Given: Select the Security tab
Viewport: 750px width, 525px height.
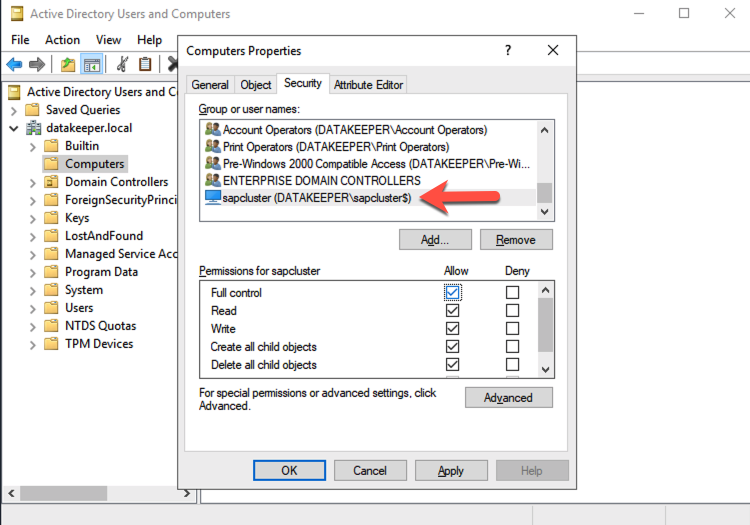Looking at the screenshot, I should 303,83.
